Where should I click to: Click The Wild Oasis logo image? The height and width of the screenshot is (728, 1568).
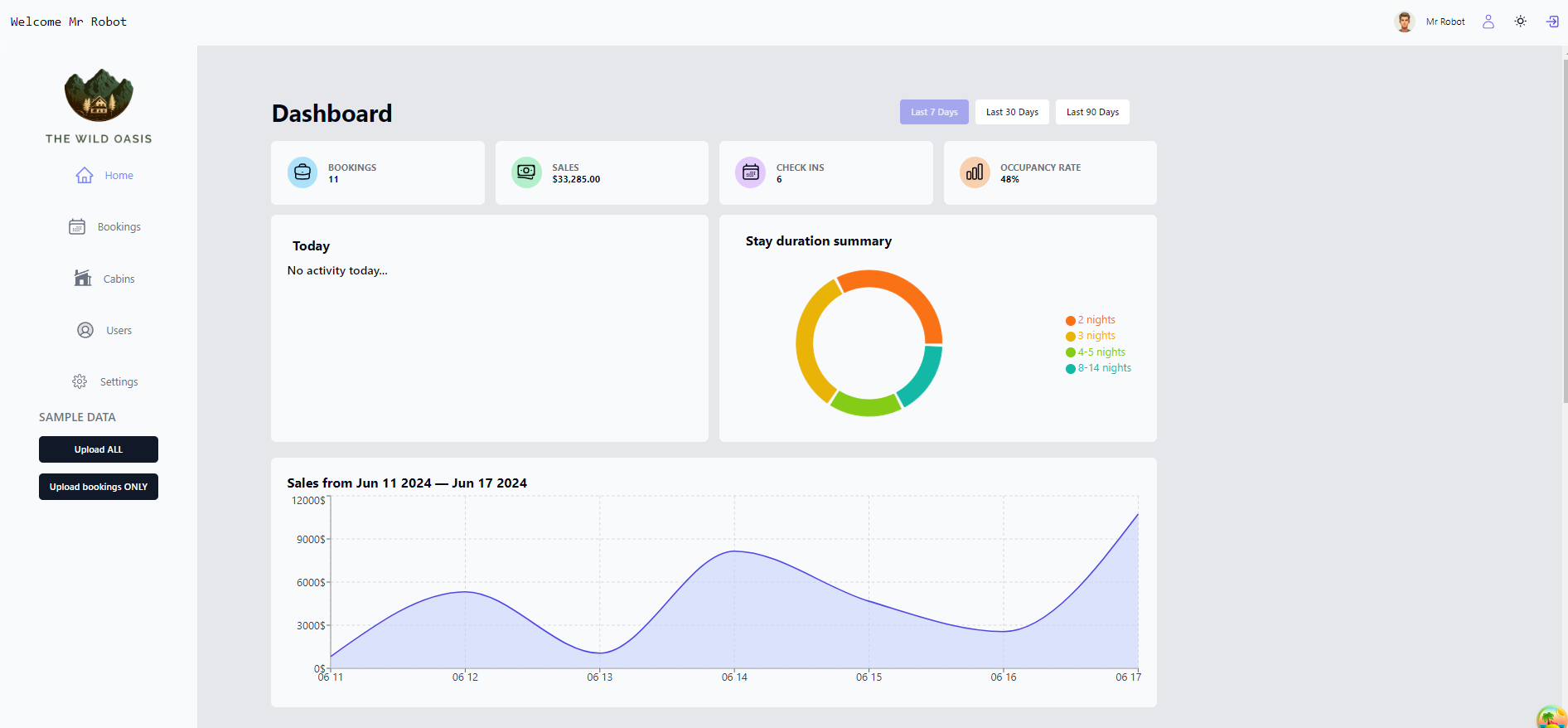[x=99, y=95]
